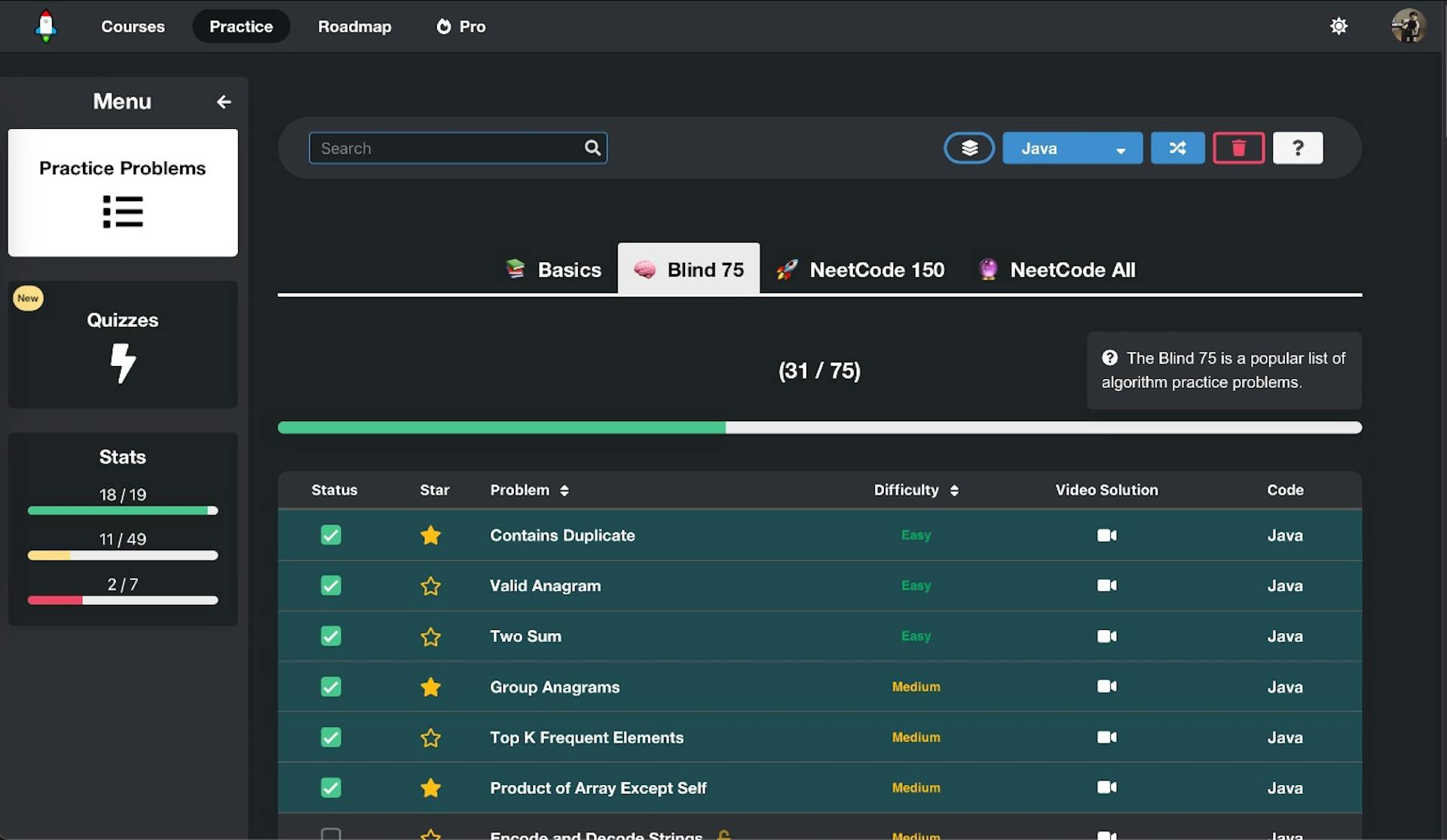Click the red trash delete icon
1447x840 pixels.
pyautogui.click(x=1238, y=148)
